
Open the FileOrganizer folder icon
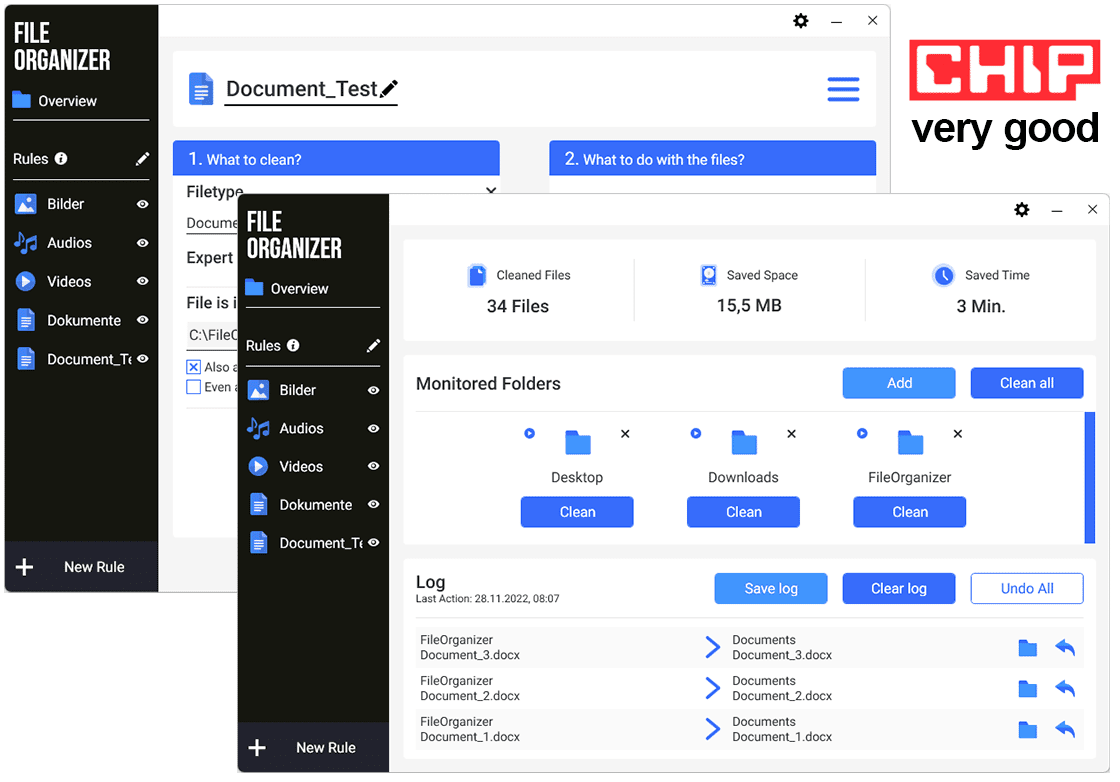click(x=911, y=442)
